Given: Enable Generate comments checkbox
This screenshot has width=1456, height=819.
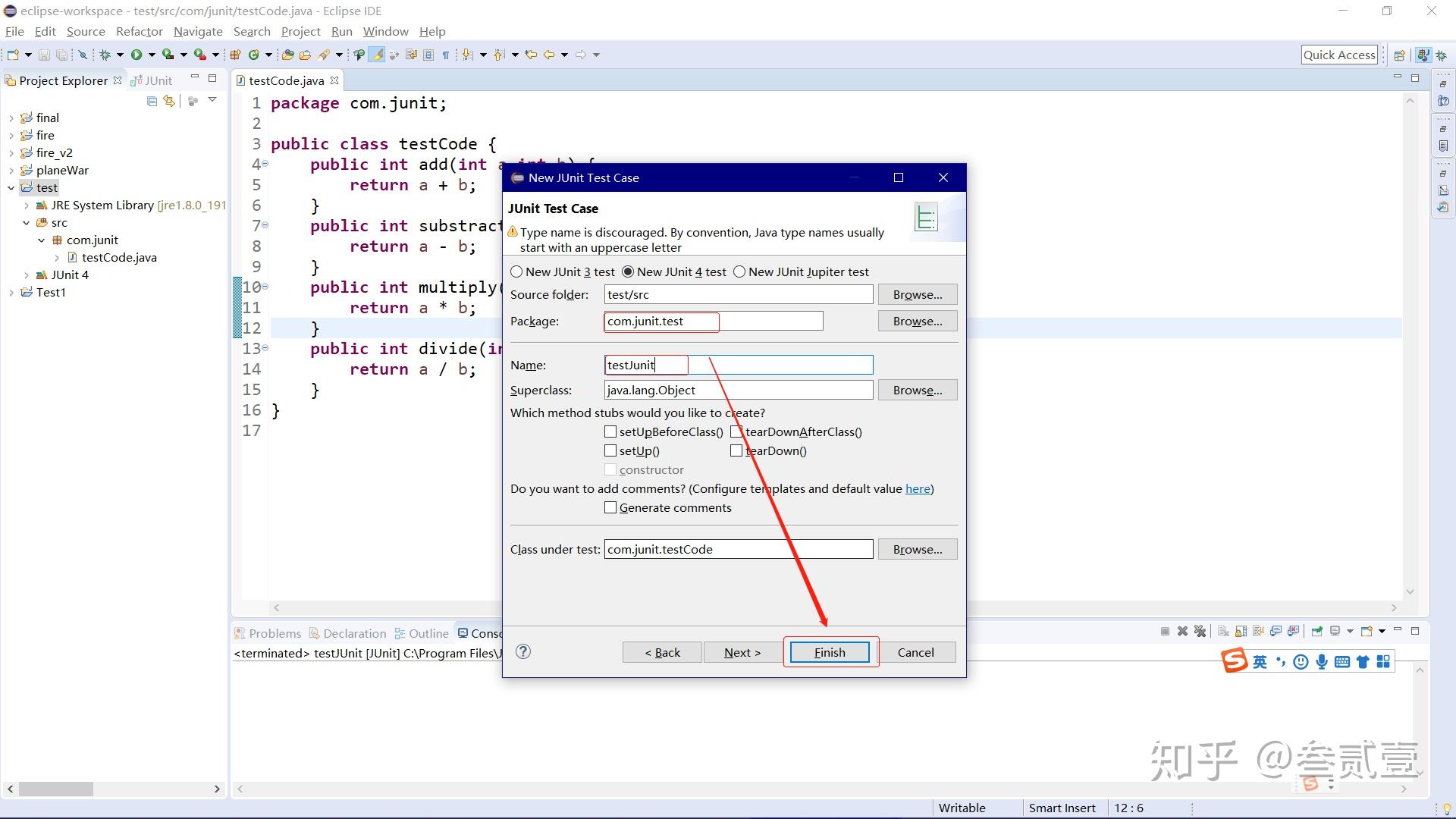Looking at the screenshot, I should [610, 507].
